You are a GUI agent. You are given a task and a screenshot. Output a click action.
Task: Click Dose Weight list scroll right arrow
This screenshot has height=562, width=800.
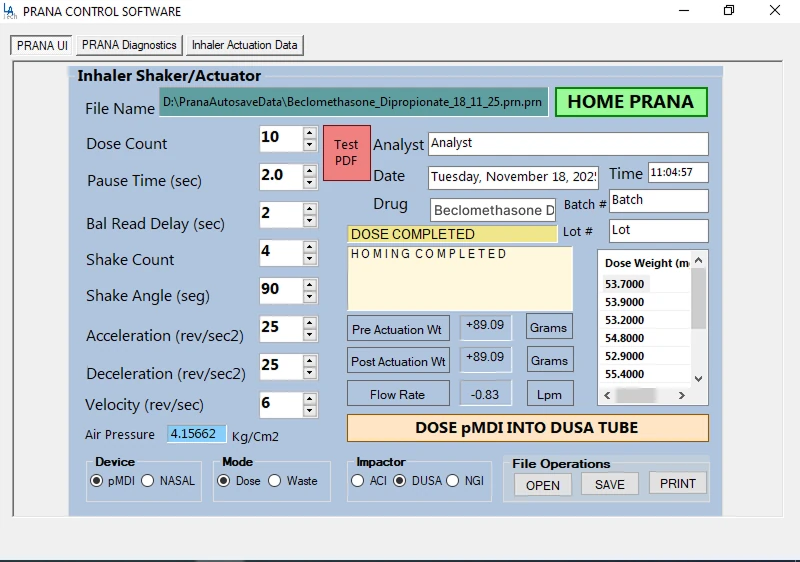click(682, 395)
